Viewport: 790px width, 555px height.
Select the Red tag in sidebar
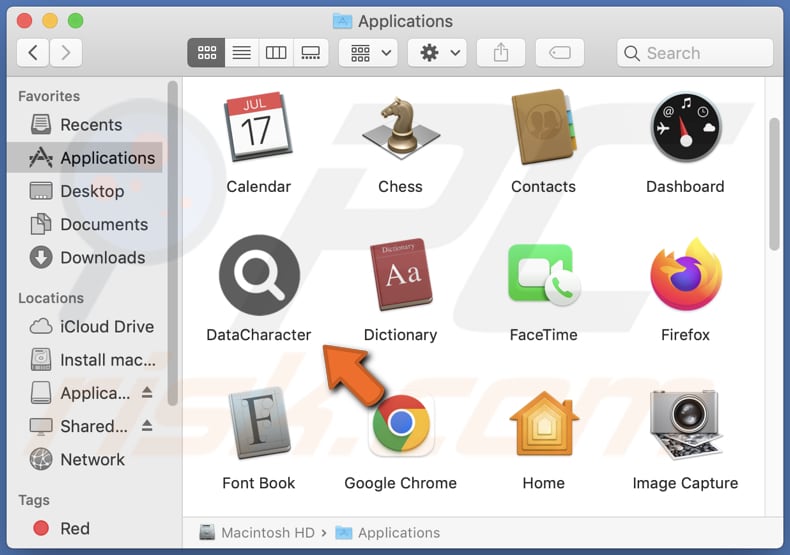point(85,528)
